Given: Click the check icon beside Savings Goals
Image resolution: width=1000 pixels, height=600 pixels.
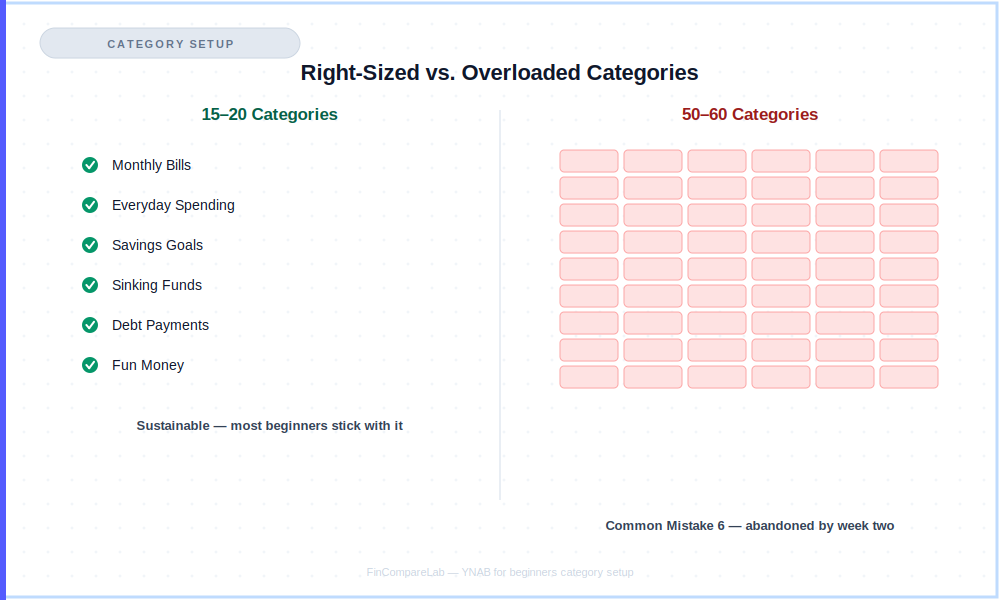Looking at the screenshot, I should 90,245.
